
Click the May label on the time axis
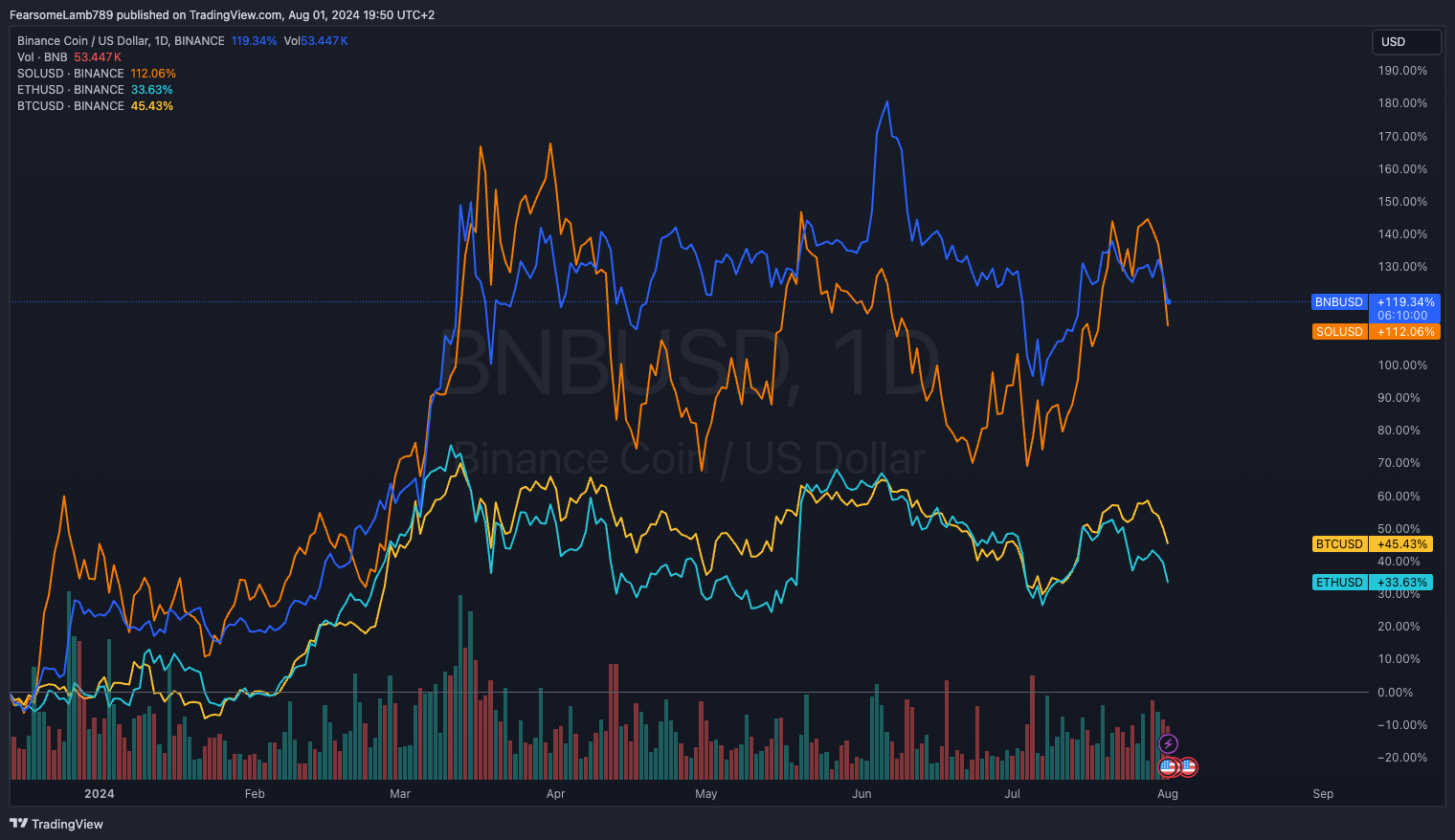pyautogui.click(x=706, y=794)
